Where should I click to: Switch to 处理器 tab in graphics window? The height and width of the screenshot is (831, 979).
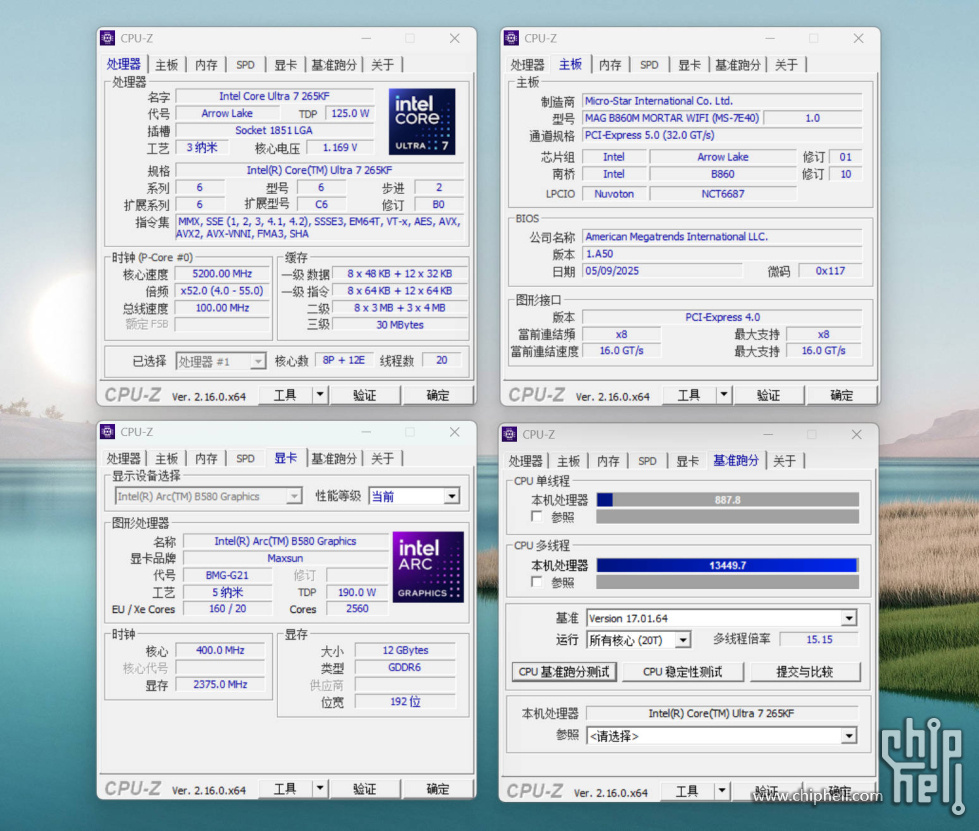[124, 459]
